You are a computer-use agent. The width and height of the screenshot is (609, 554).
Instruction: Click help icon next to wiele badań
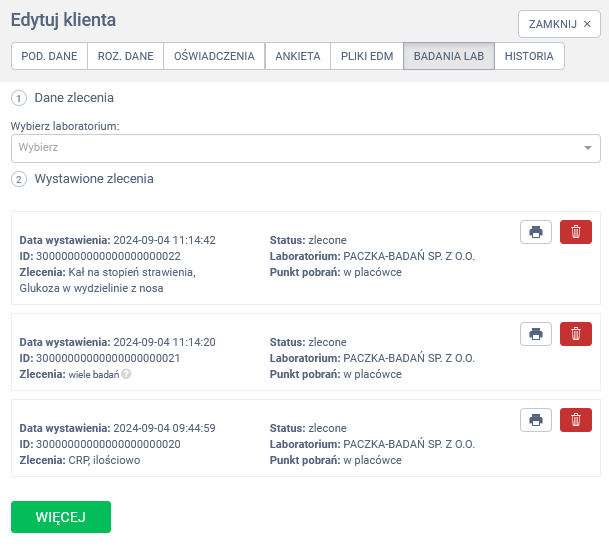[127, 375]
